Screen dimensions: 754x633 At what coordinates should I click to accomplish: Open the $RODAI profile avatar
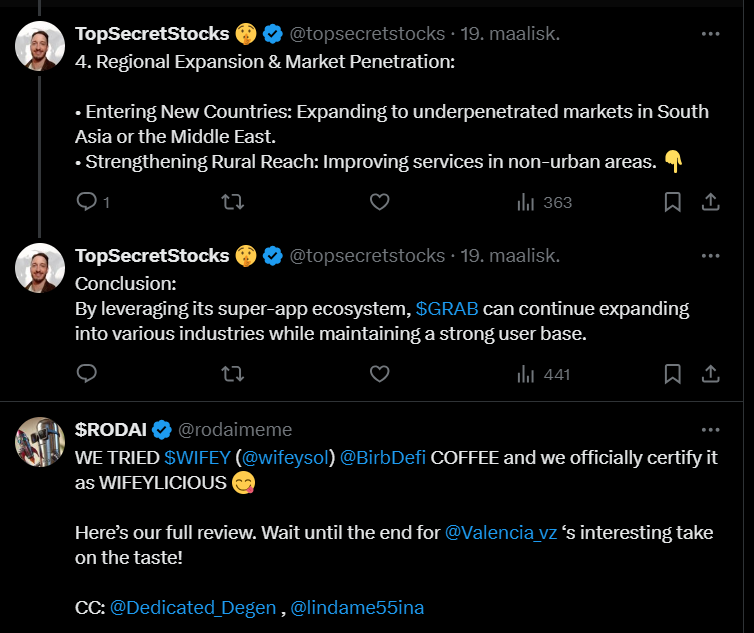tap(40, 442)
